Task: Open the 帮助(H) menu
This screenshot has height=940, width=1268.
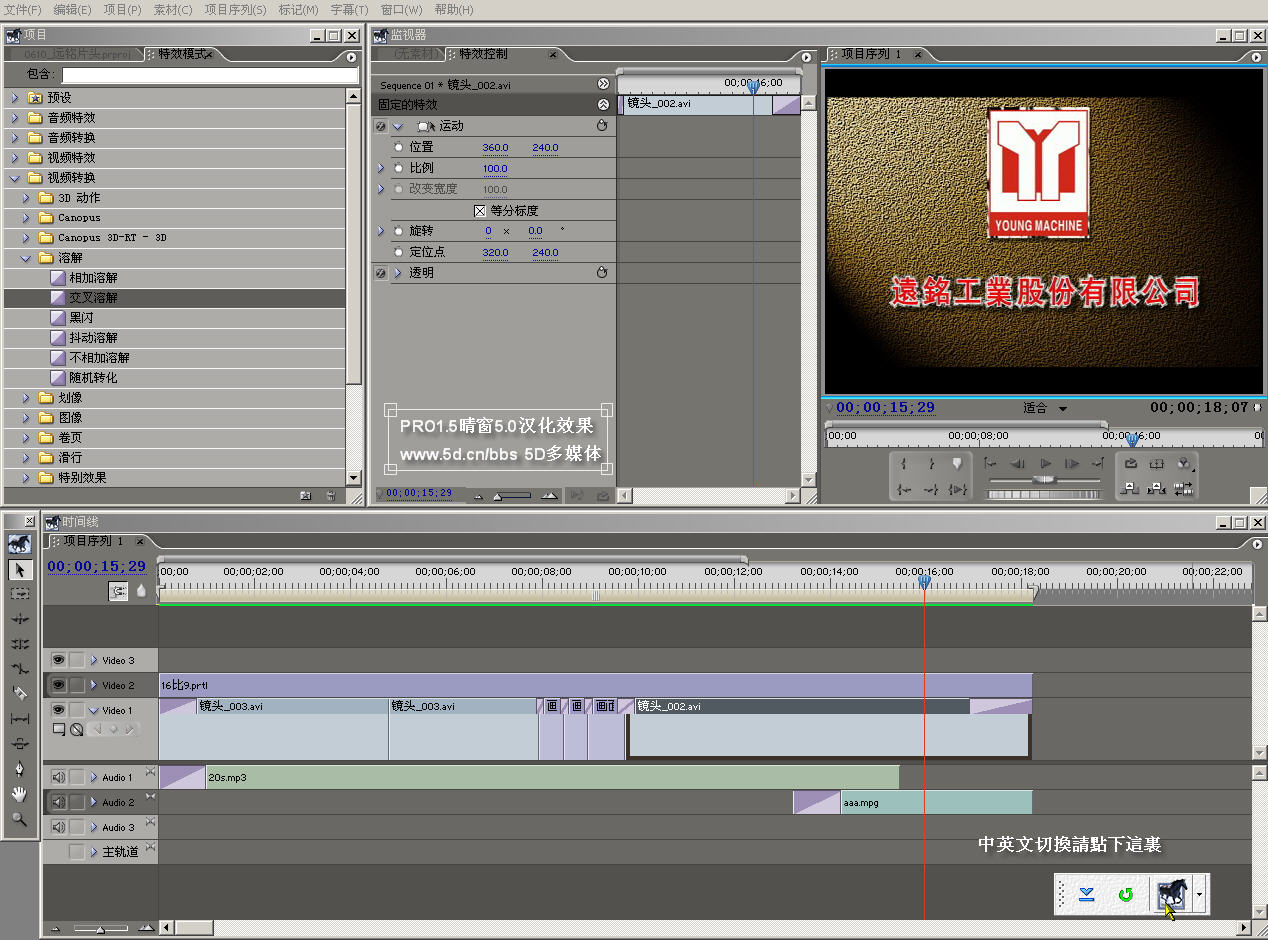Action: point(454,9)
